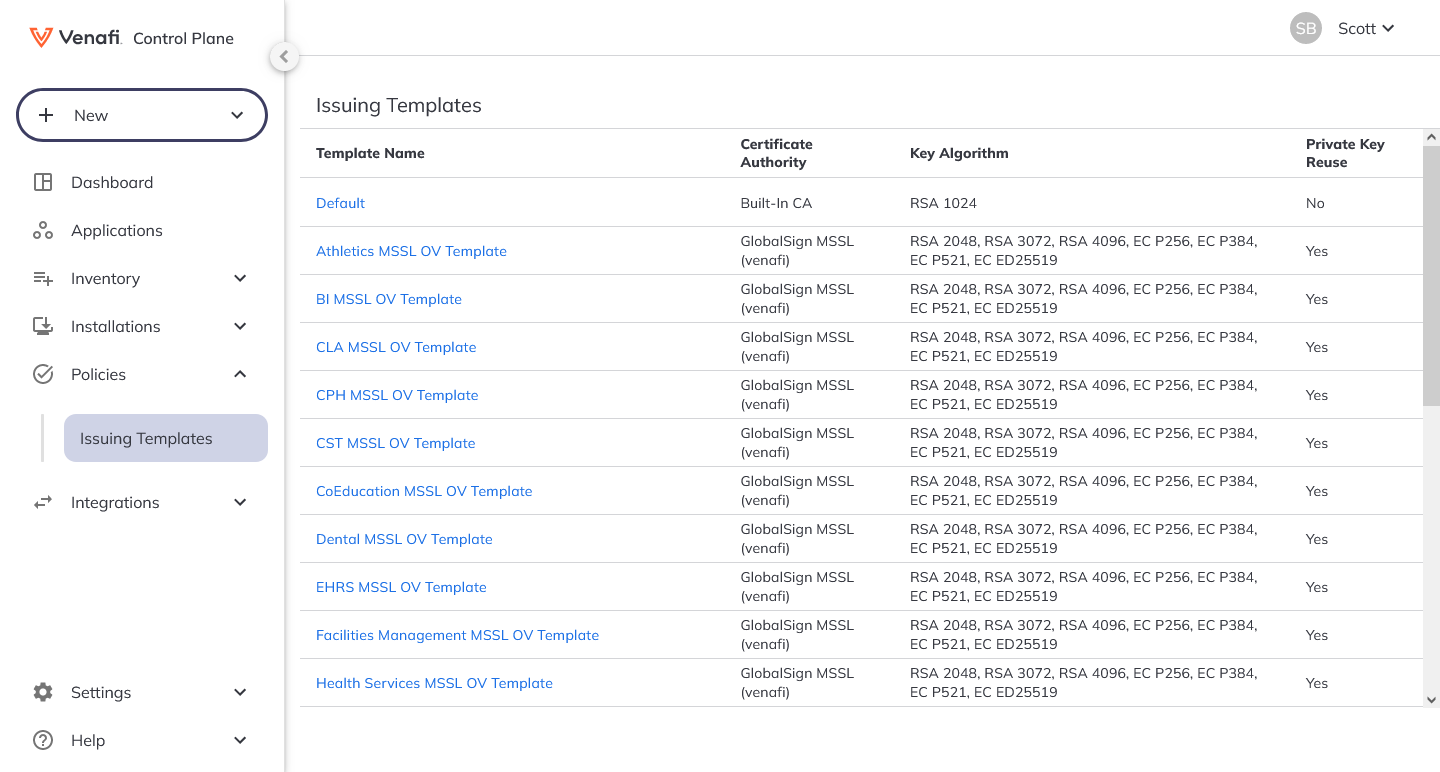Viewport: 1440px width, 772px height.
Task: Open Athletics MSSL OV Template
Action: coord(411,251)
